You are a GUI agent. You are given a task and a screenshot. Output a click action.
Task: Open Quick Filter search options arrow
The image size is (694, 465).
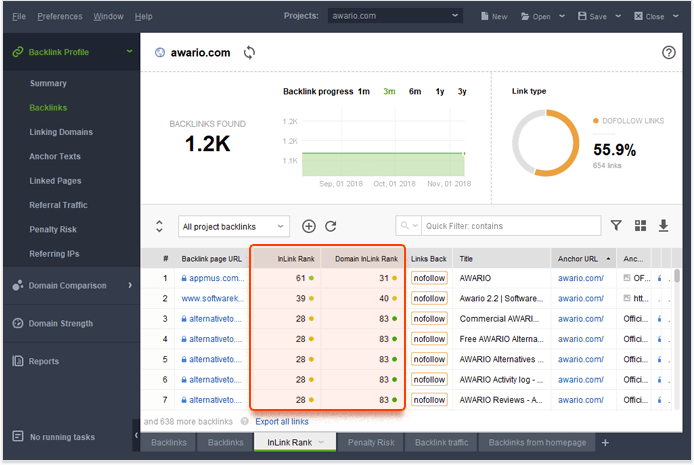click(x=415, y=226)
